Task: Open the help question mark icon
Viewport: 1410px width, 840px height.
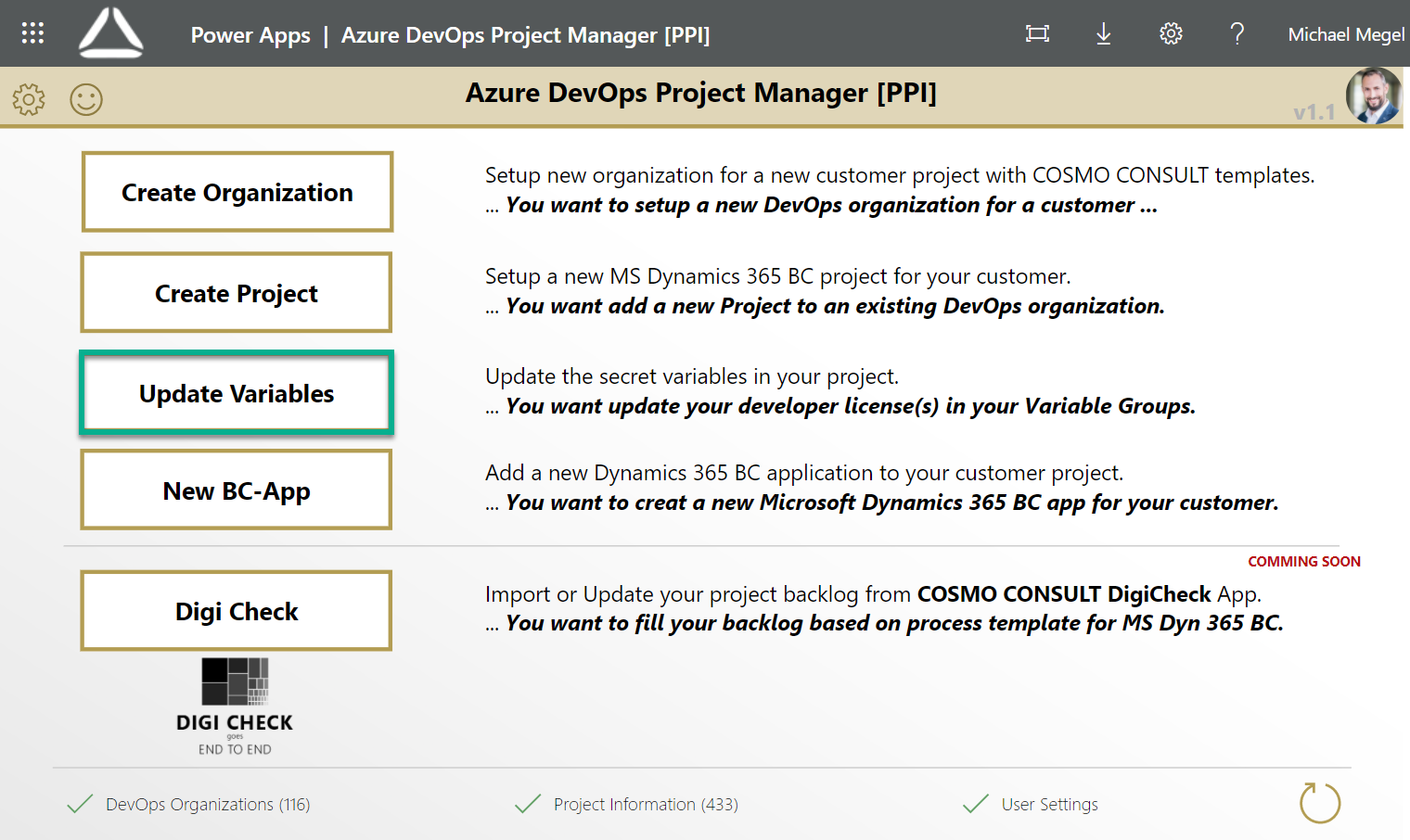Action: click(1237, 34)
